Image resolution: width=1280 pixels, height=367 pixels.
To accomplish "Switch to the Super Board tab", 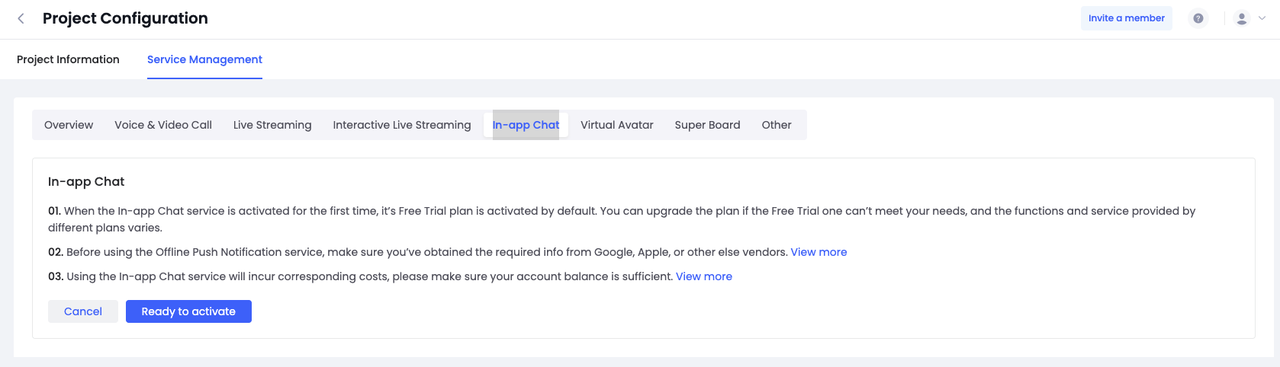I will (x=707, y=125).
